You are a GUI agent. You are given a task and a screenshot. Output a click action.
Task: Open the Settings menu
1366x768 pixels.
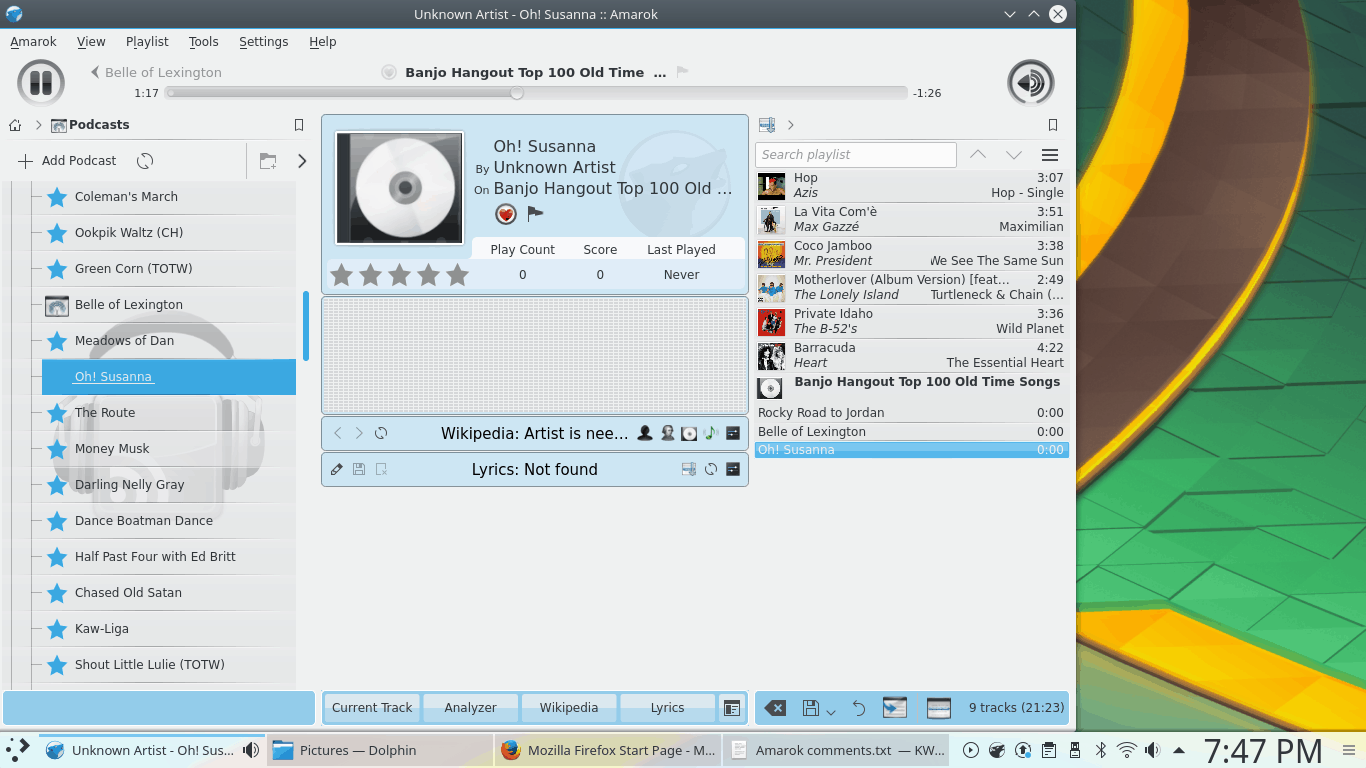click(264, 42)
